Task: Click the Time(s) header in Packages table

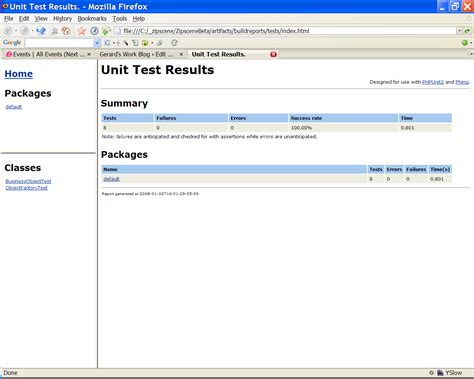Action: click(440, 169)
